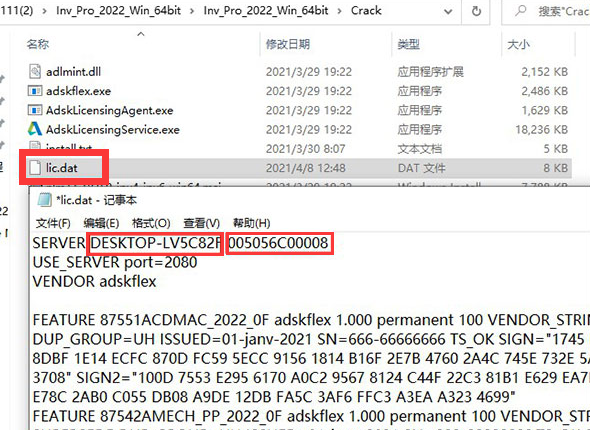Select the adskflex.exe file name

(x=78, y=91)
